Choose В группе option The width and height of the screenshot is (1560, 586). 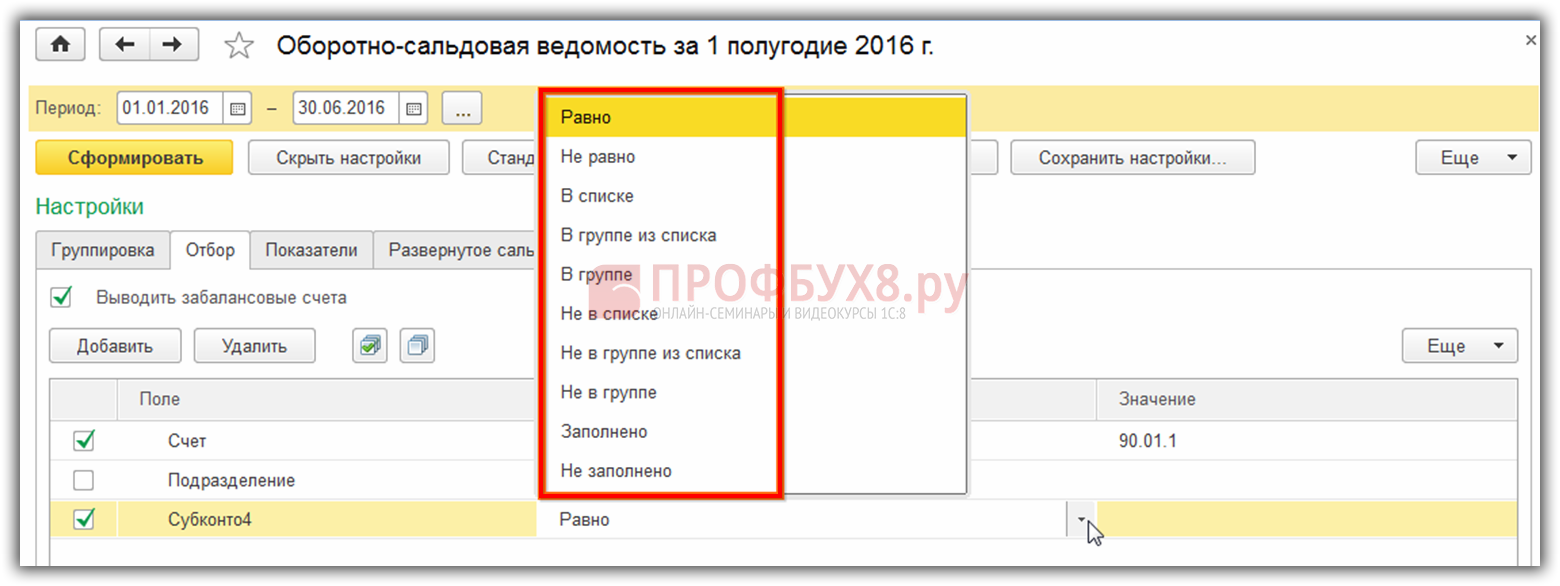click(756, 275)
